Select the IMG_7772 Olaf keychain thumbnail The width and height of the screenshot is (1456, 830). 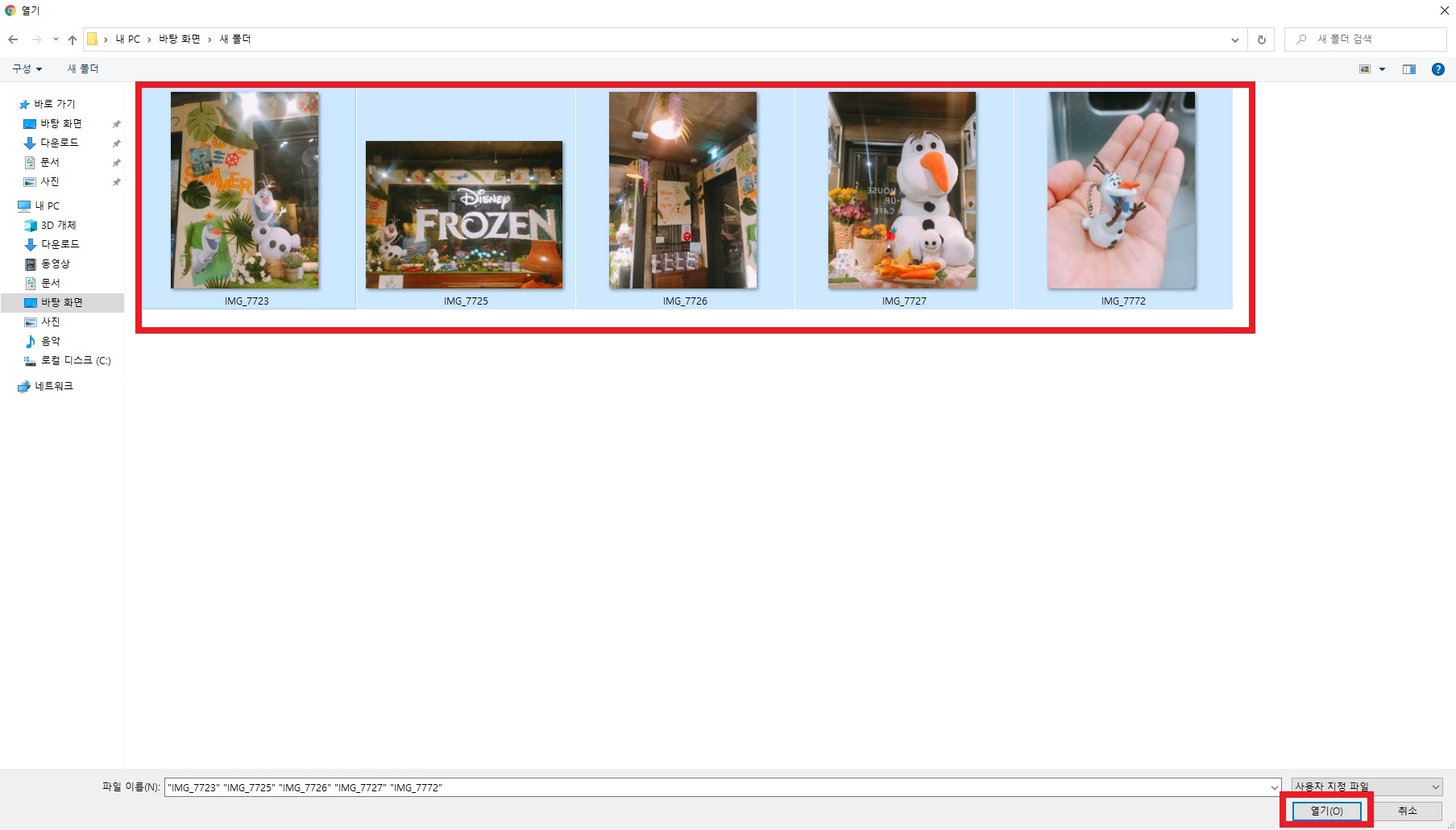click(x=1122, y=190)
